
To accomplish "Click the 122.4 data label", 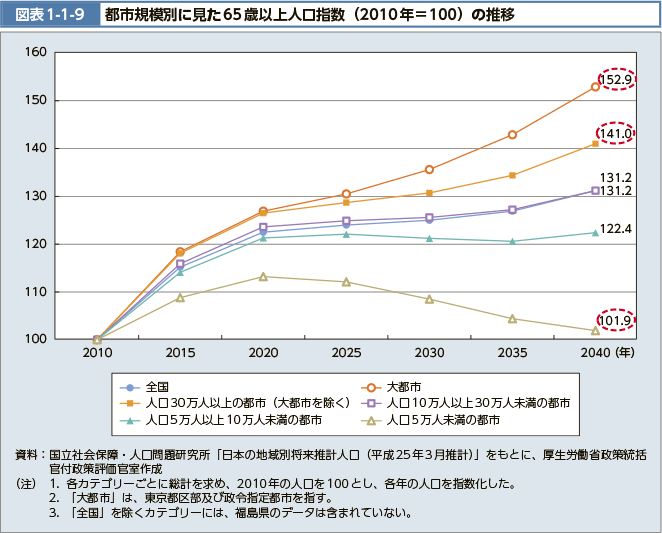I will (616, 229).
